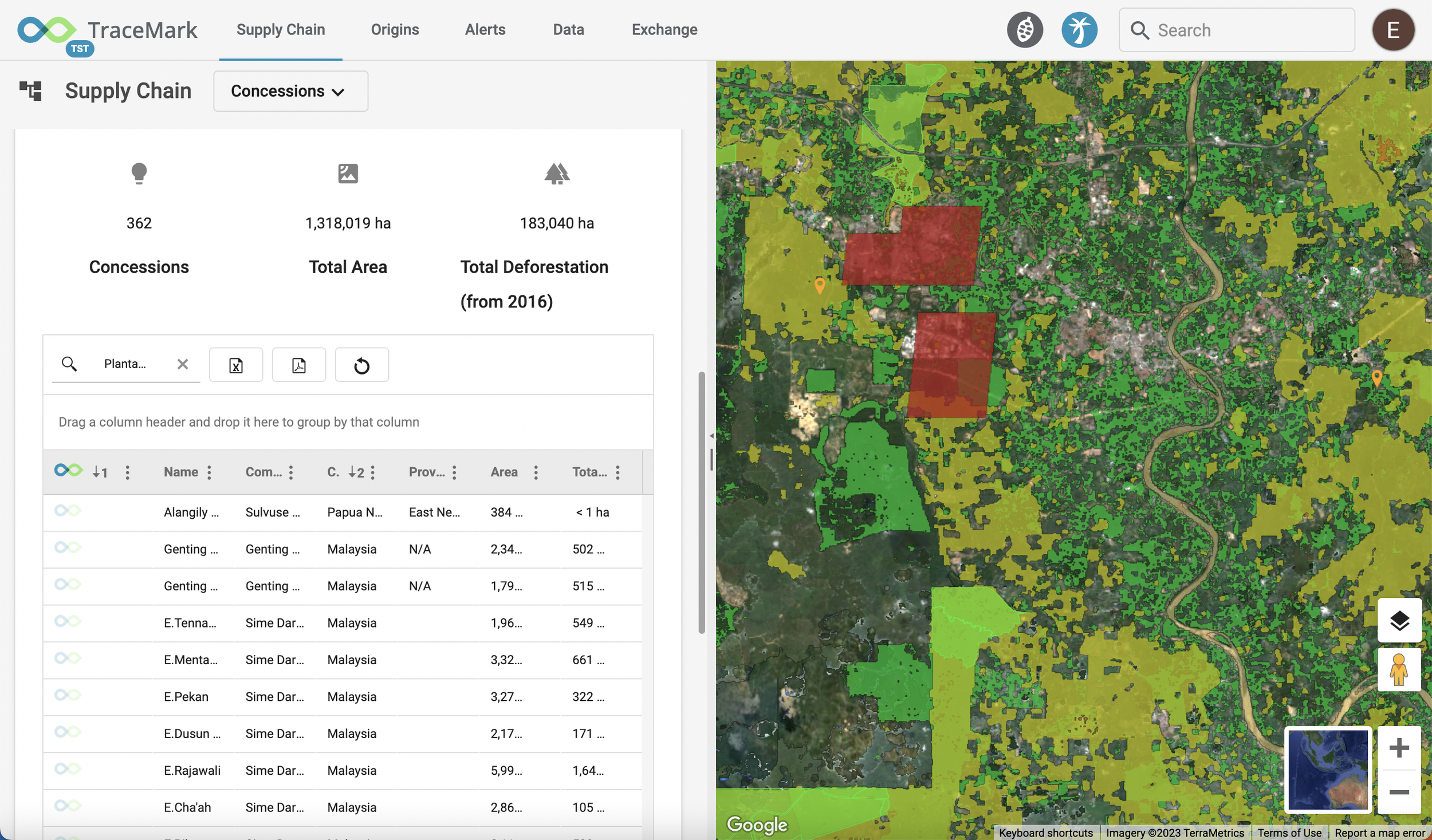Click the Export to PDF icon

(298, 365)
